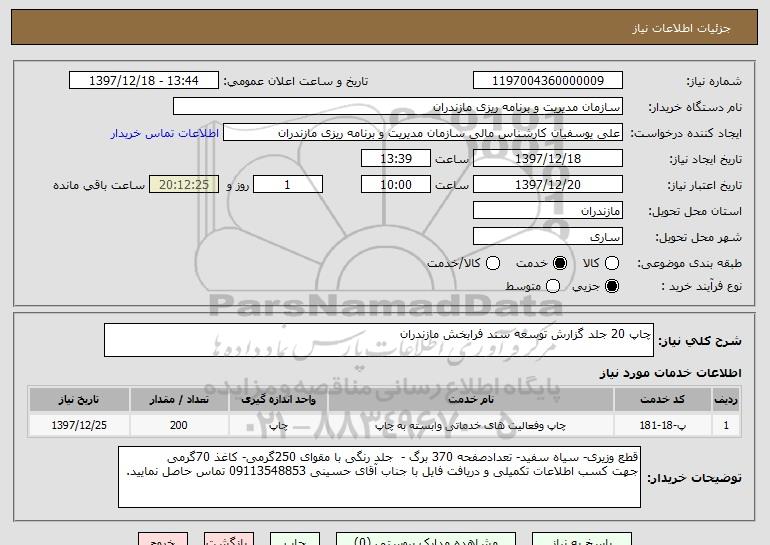Screen dimensions: 770x545
Task: Click the validity time field 10:00
Action: coord(396,185)
